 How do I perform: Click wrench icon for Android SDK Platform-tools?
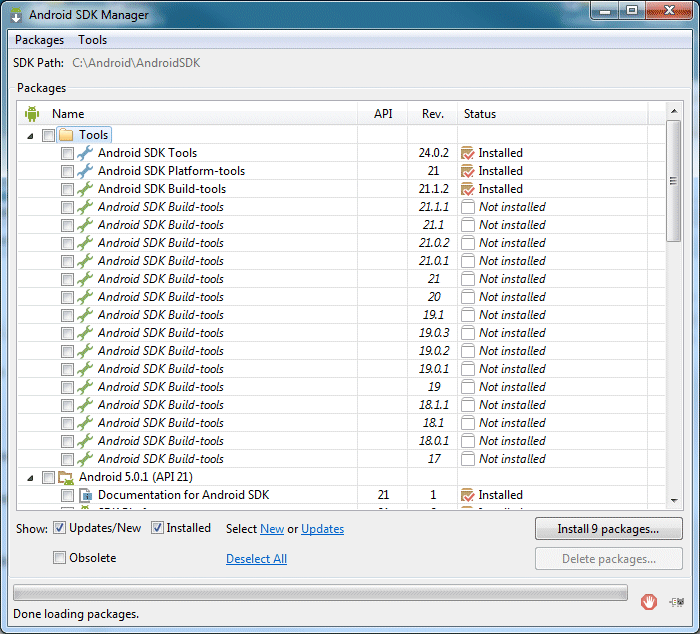click(85, 171)
